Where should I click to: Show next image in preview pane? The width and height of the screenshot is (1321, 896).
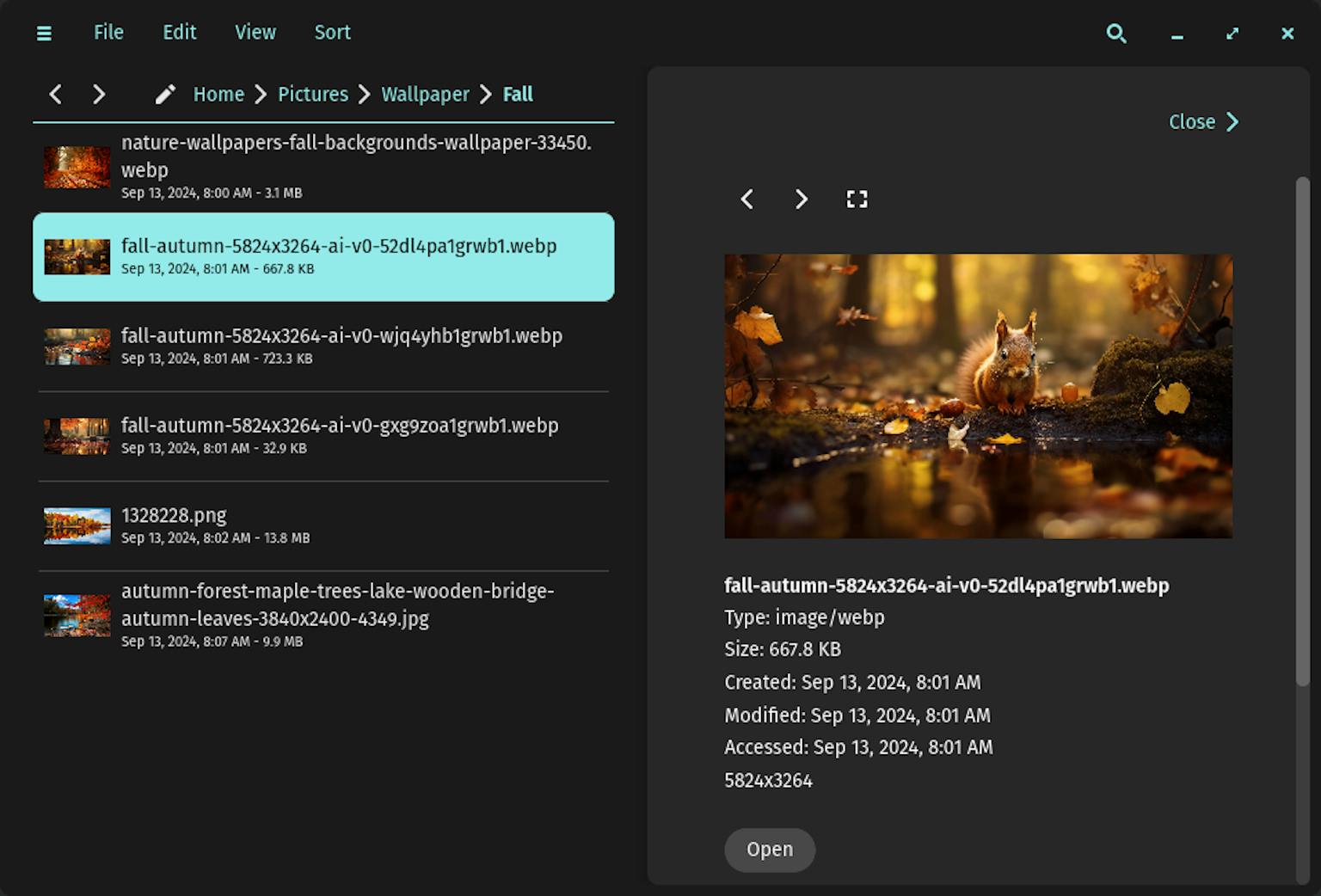click(x=801, y=199)
